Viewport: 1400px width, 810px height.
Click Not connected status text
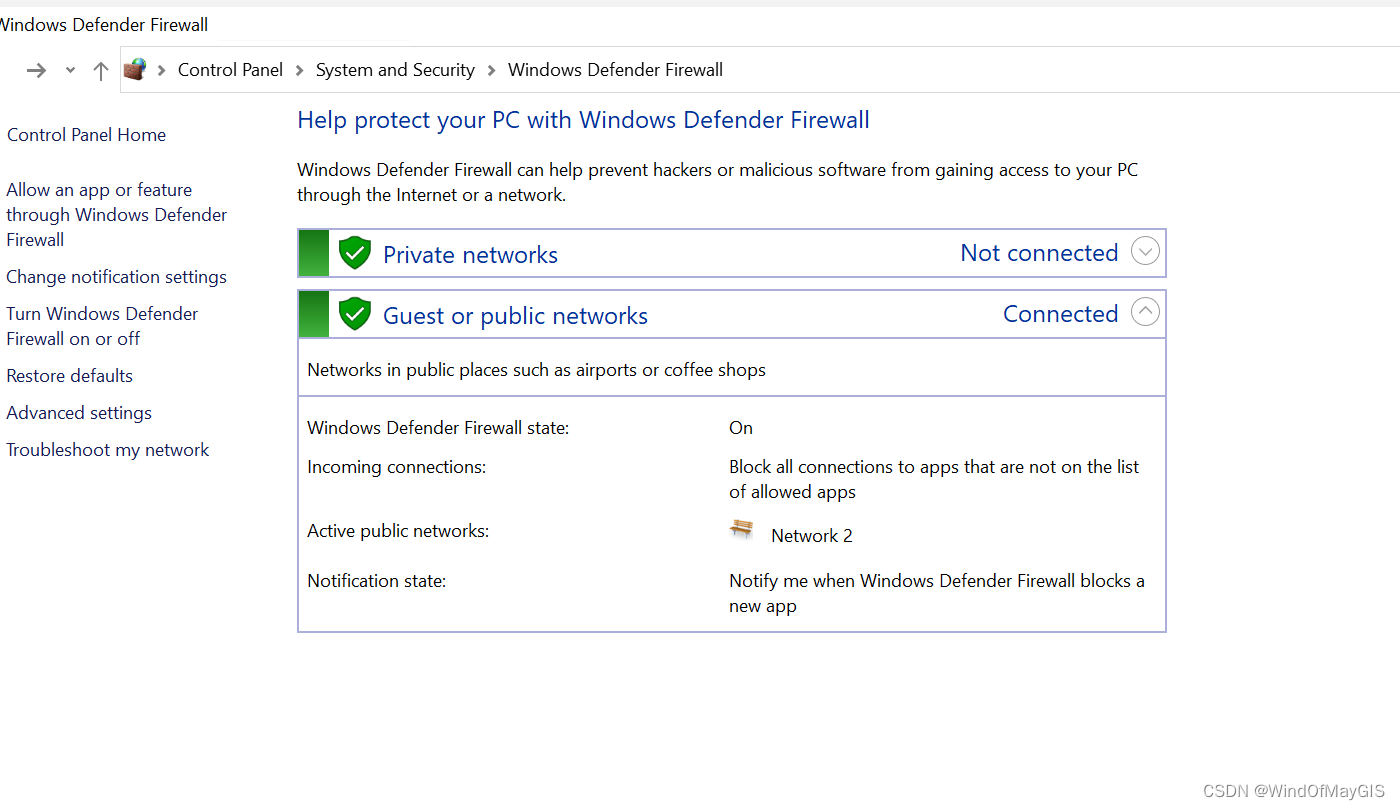tap(1039, 253)
